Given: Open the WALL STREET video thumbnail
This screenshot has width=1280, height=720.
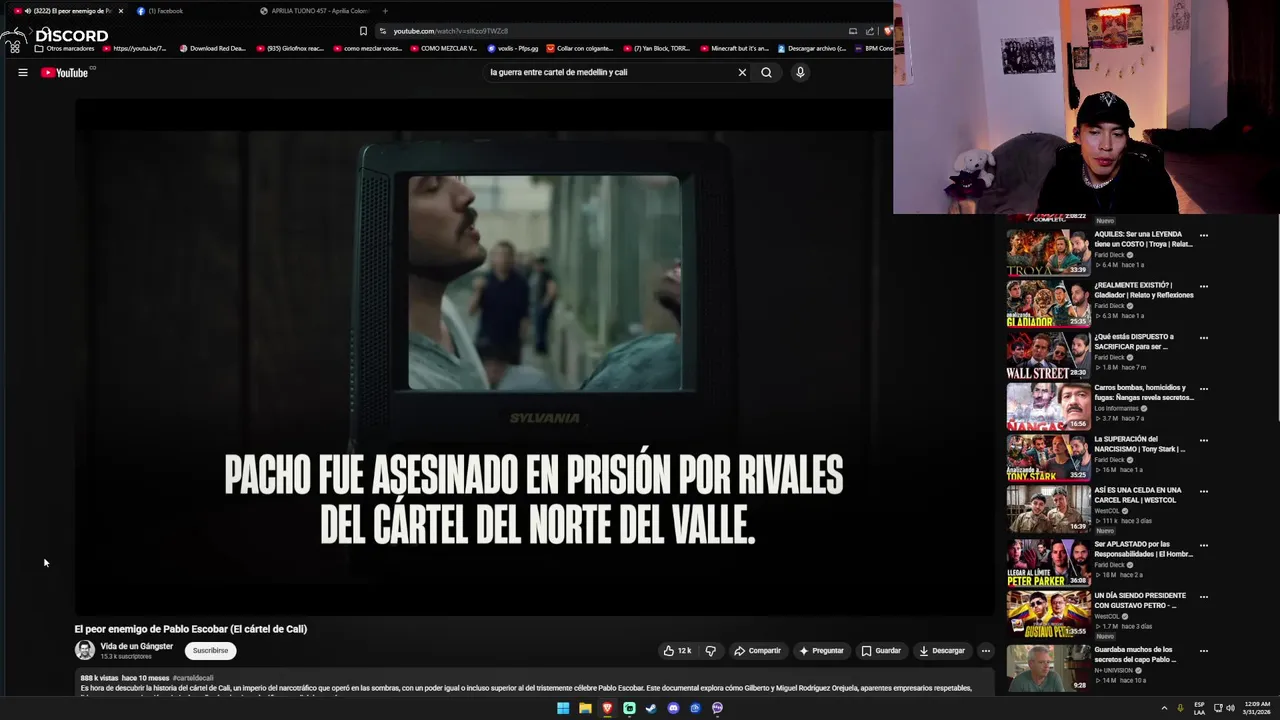Looking at the screenshot, I should (x=1048, y=355).
